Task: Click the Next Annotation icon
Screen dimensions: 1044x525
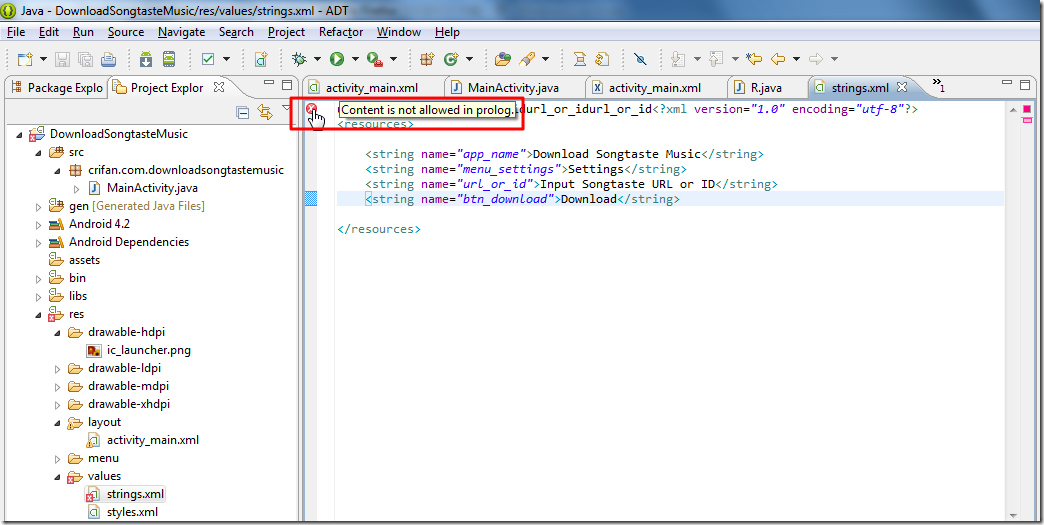Action: click(678, 59)
